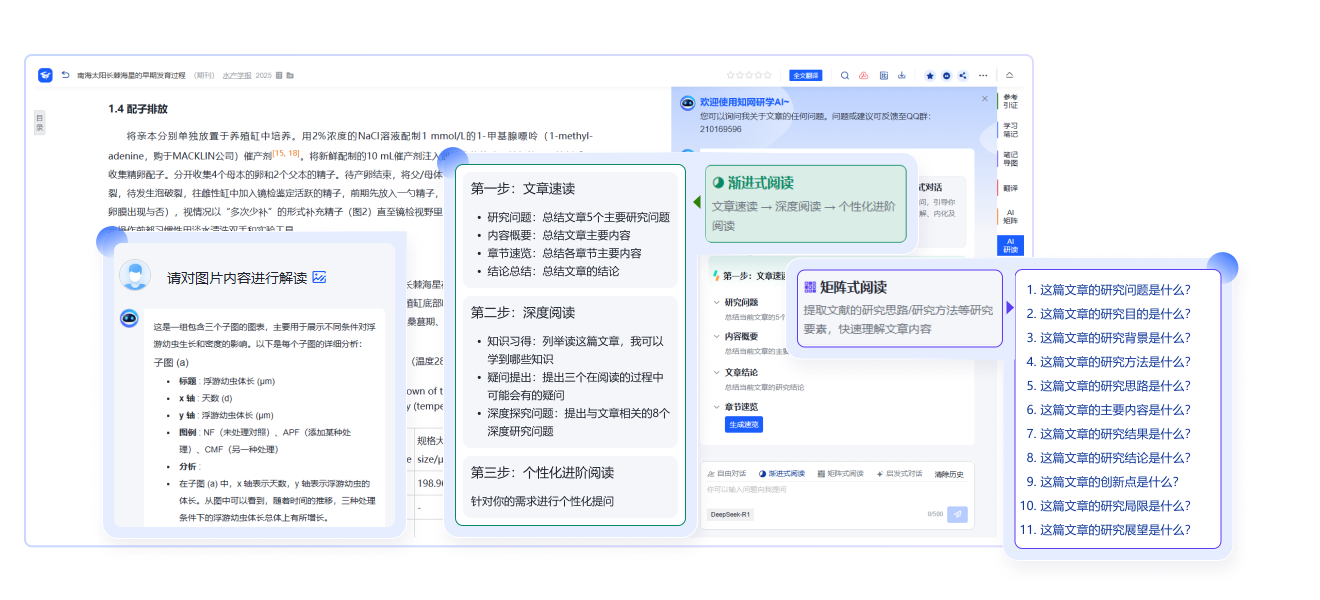Image resolution: width=1320 pixels, height=600 pixels.
Task: Click the download icon in top toolbar
Action: (902, 75)
